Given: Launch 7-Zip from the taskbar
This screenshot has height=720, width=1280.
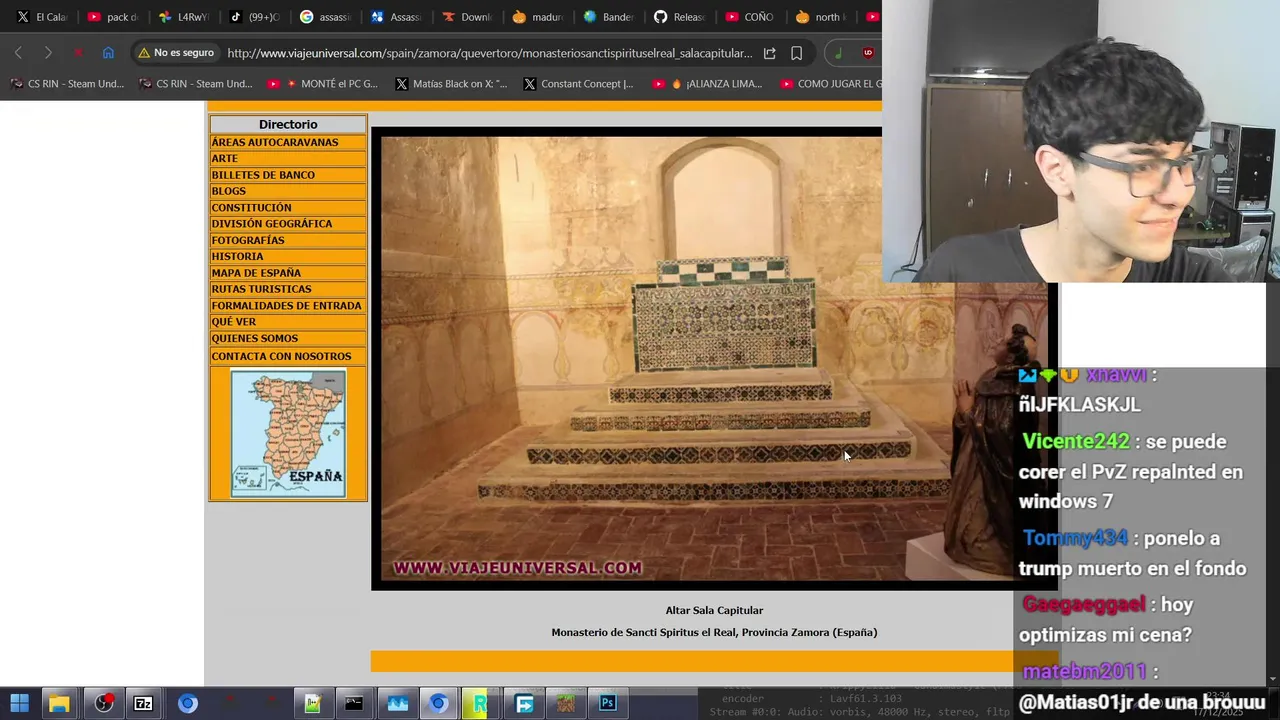Looking at the screenshot, I should (x=143, y=703).
